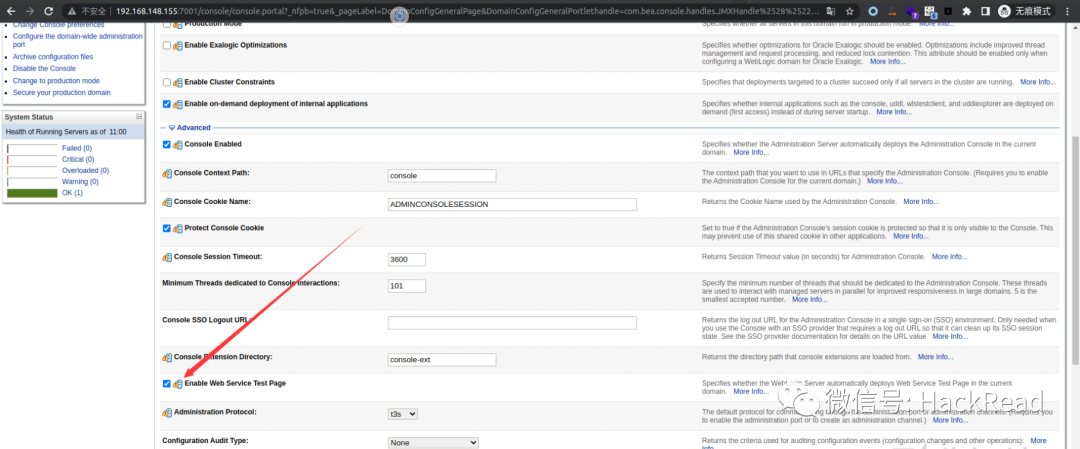
Task: Click the attribute icon beside Enable Exalogic Optimizations
Action: (x=178, y=46)
